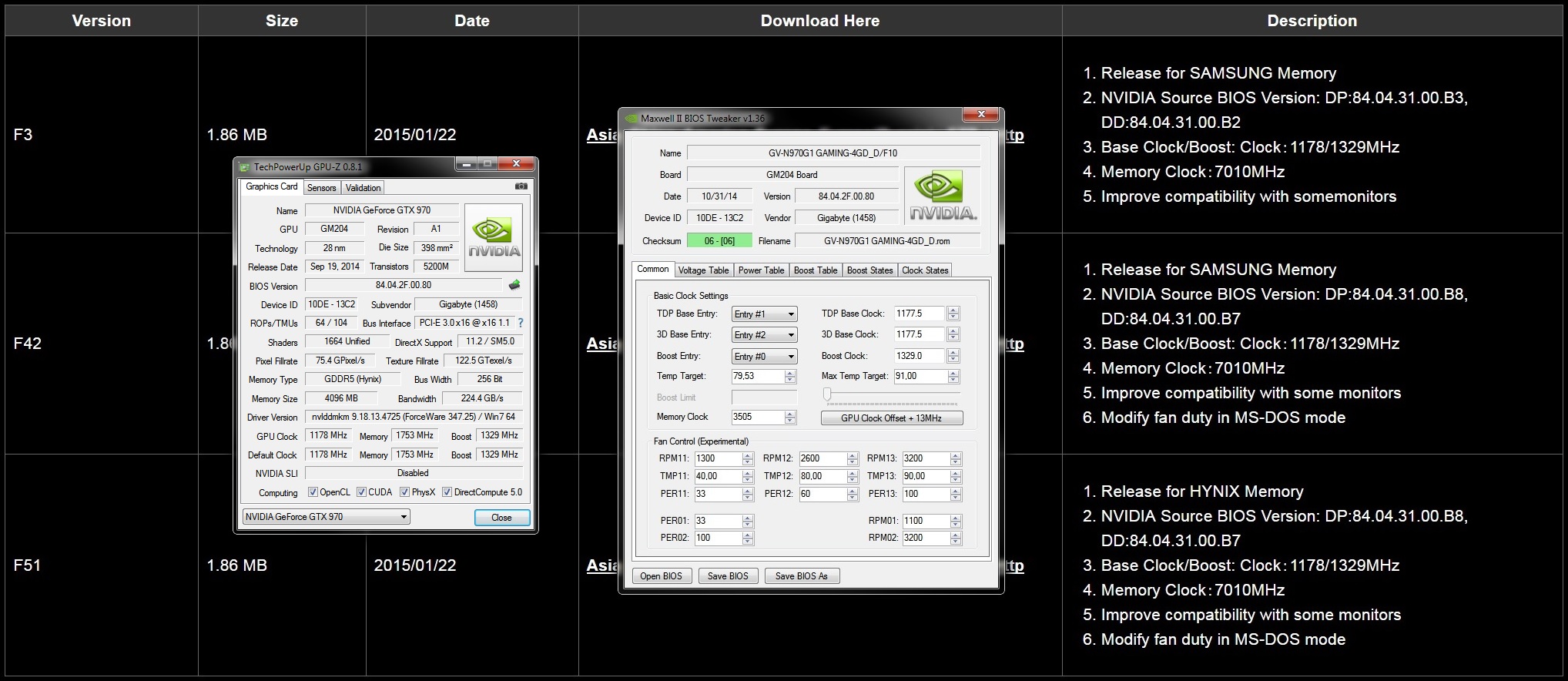
Task: Click the Save BIOS button
Action: pyautogui.click(x=728, y=576)
